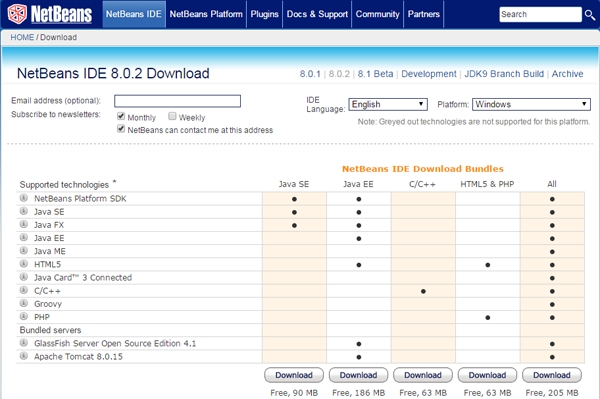Toggle NetBeans can contact me checkbox
The width and height of the screenshot is (600, 399).
[x=121, y=129]
